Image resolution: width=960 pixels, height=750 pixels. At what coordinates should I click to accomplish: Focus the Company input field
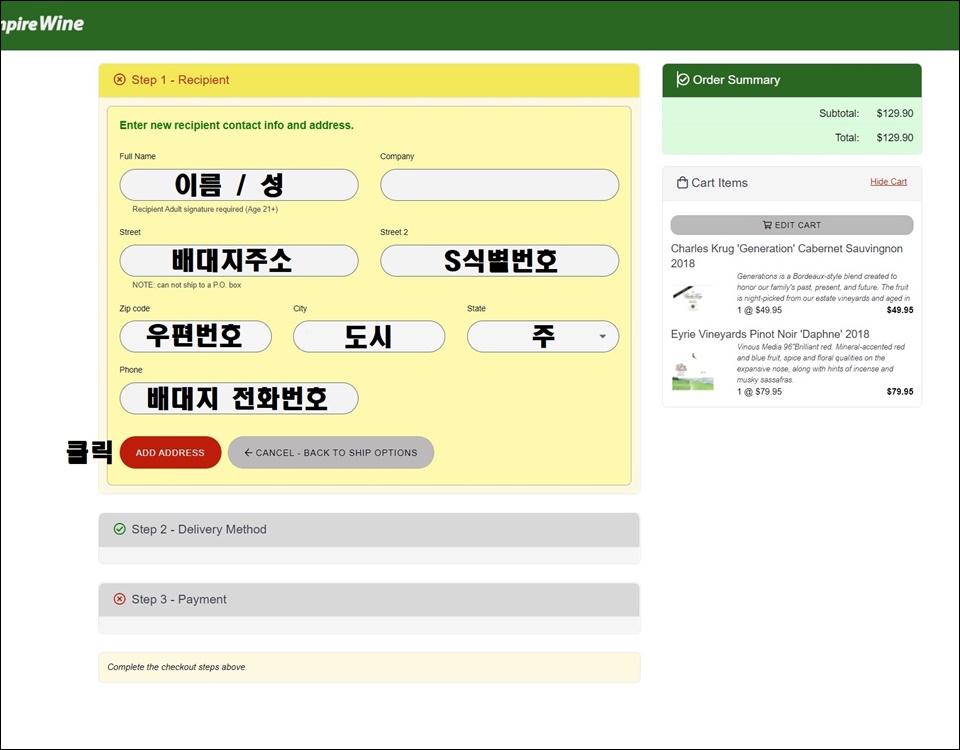pyautogui.click(x=500, y=185)
